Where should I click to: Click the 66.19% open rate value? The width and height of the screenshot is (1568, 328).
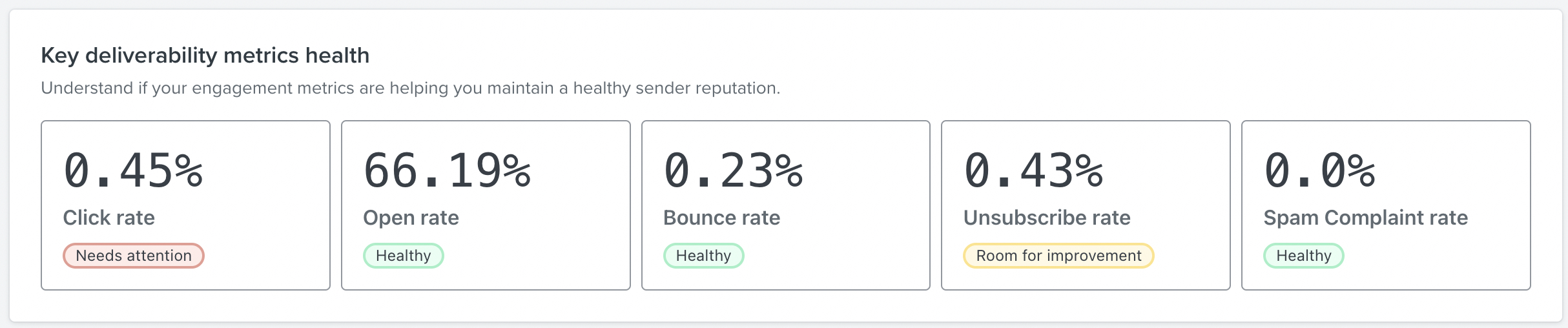(447, 171)
